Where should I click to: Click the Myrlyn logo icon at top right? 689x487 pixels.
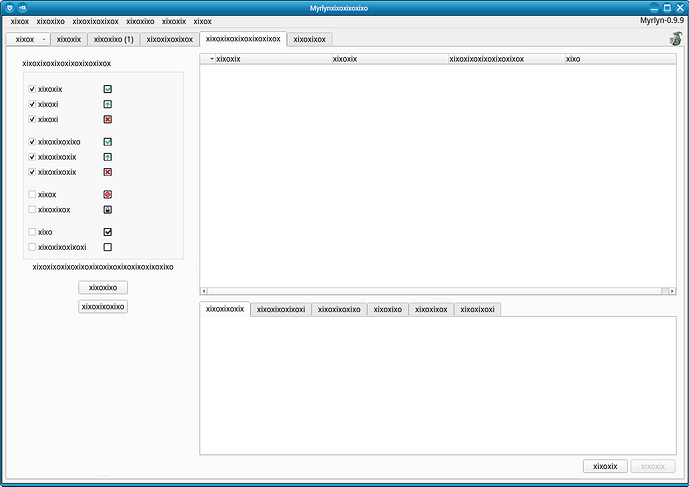[676, 40]
